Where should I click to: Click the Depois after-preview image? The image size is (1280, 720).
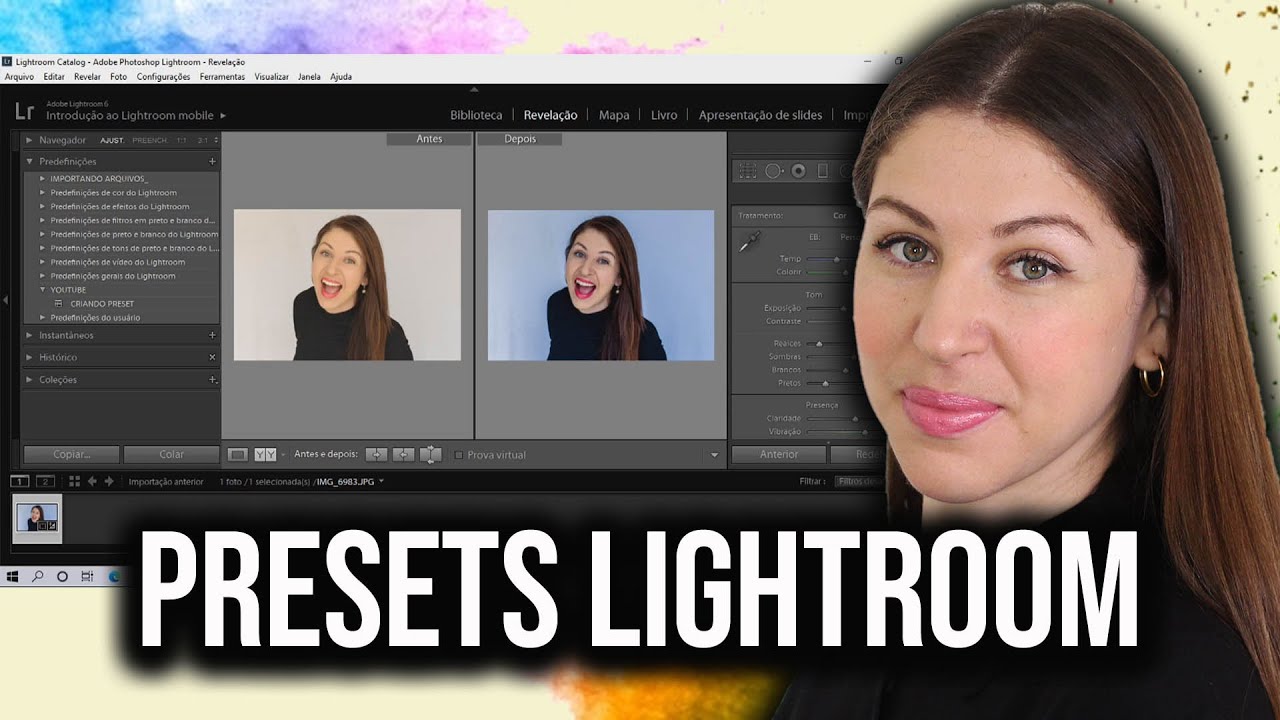pyautogui.click(x=601, y=285)
